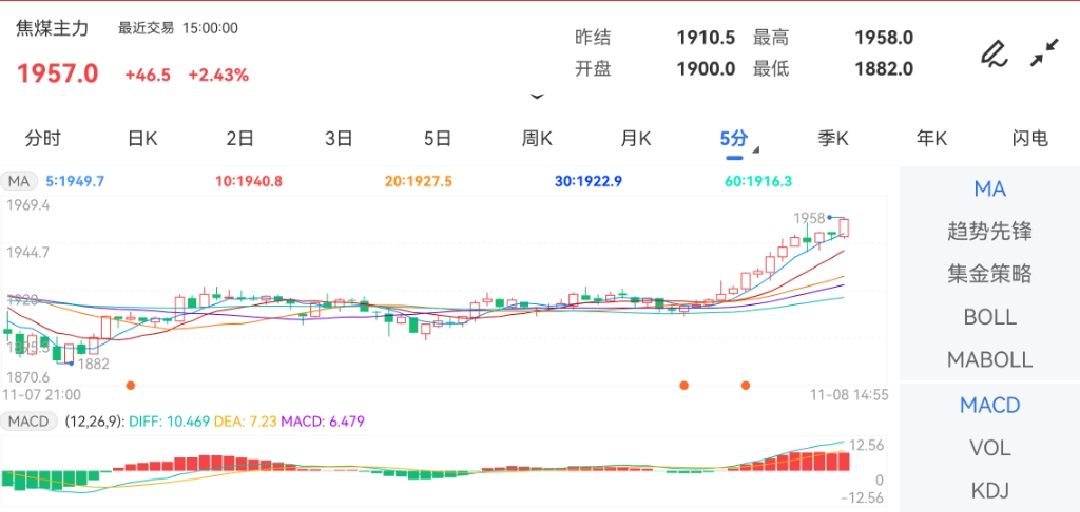Select the BOLL indicator
This screenshot has height=512, width=1080.
pos(990,317)
